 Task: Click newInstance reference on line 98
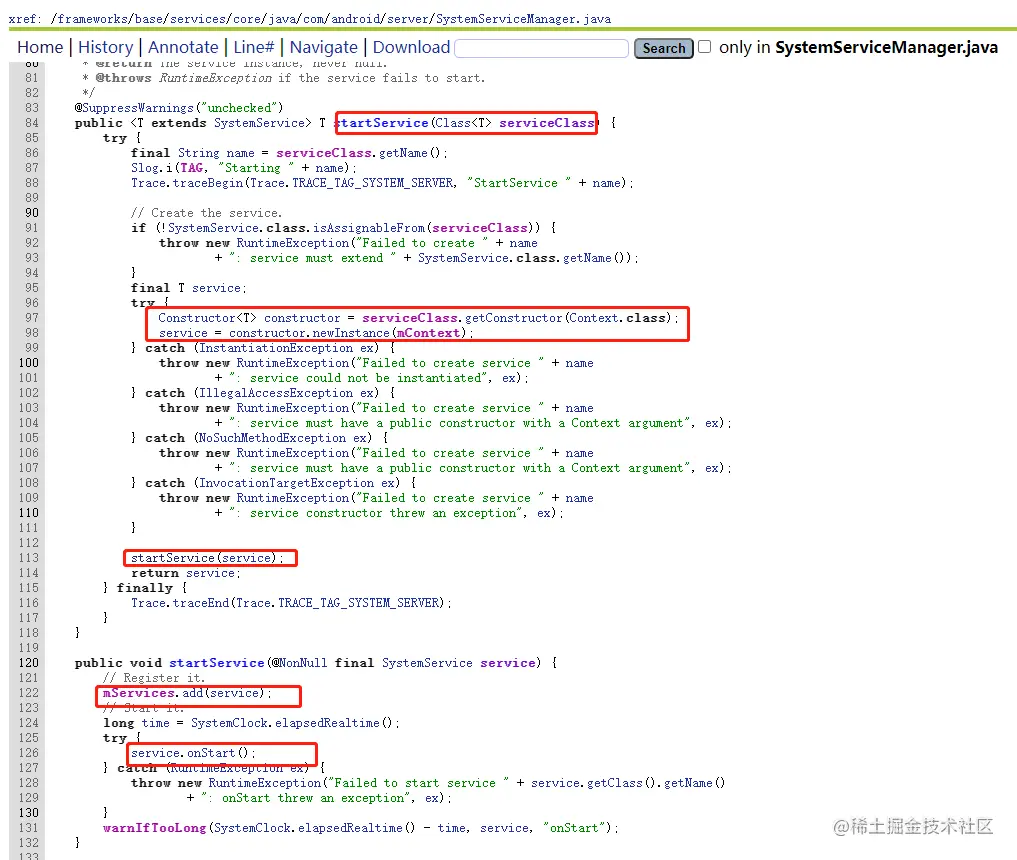(351, 333)
